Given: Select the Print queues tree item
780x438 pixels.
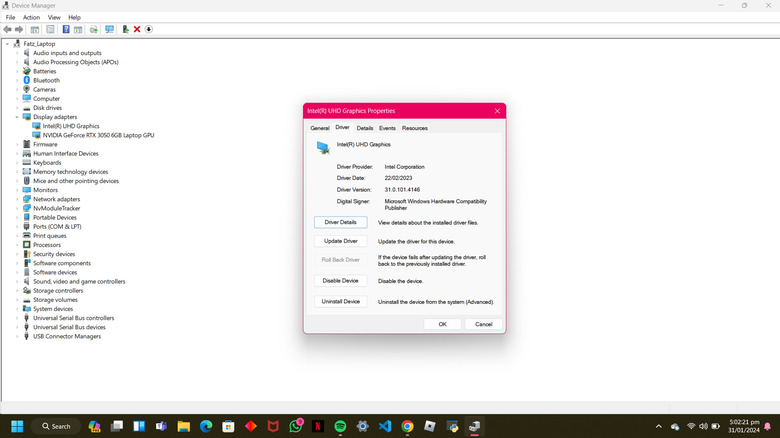Looking at the screenshot, I should pos(50,236).
